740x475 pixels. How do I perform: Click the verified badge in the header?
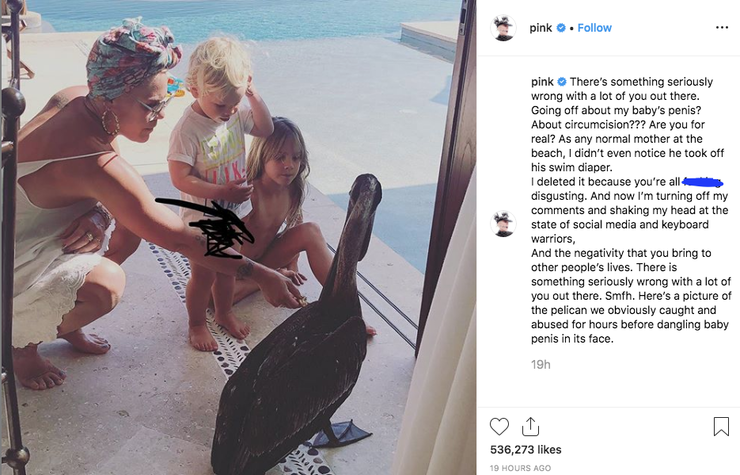[x=561, y=28]
